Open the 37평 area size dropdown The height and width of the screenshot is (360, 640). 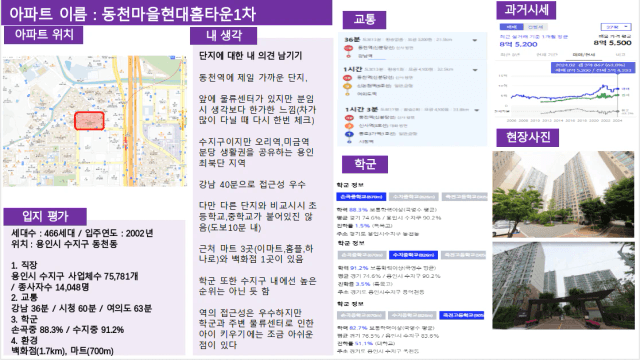click(x=616, y=27)
